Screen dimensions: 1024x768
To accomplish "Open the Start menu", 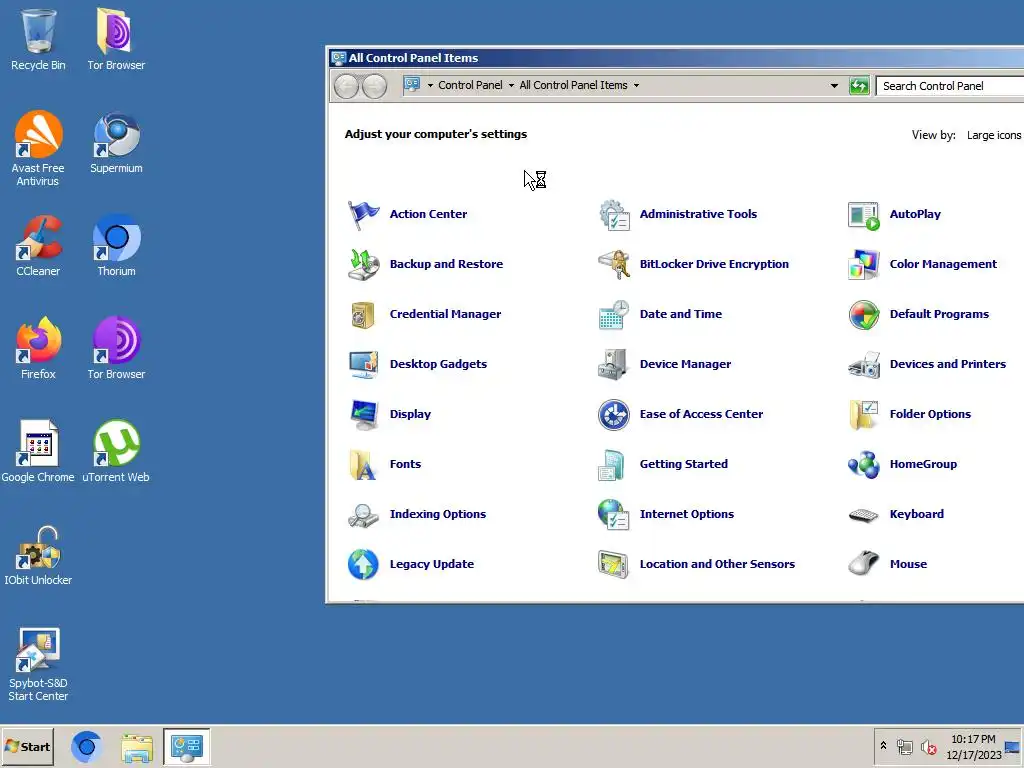I will click(27, 746).
